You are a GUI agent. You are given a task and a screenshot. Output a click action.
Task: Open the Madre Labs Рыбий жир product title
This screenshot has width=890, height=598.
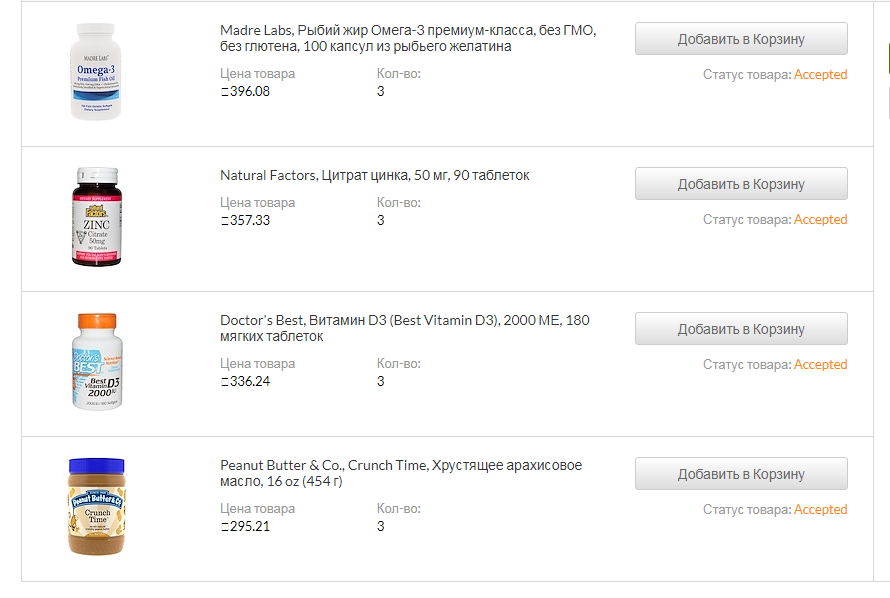pos(408,38)
